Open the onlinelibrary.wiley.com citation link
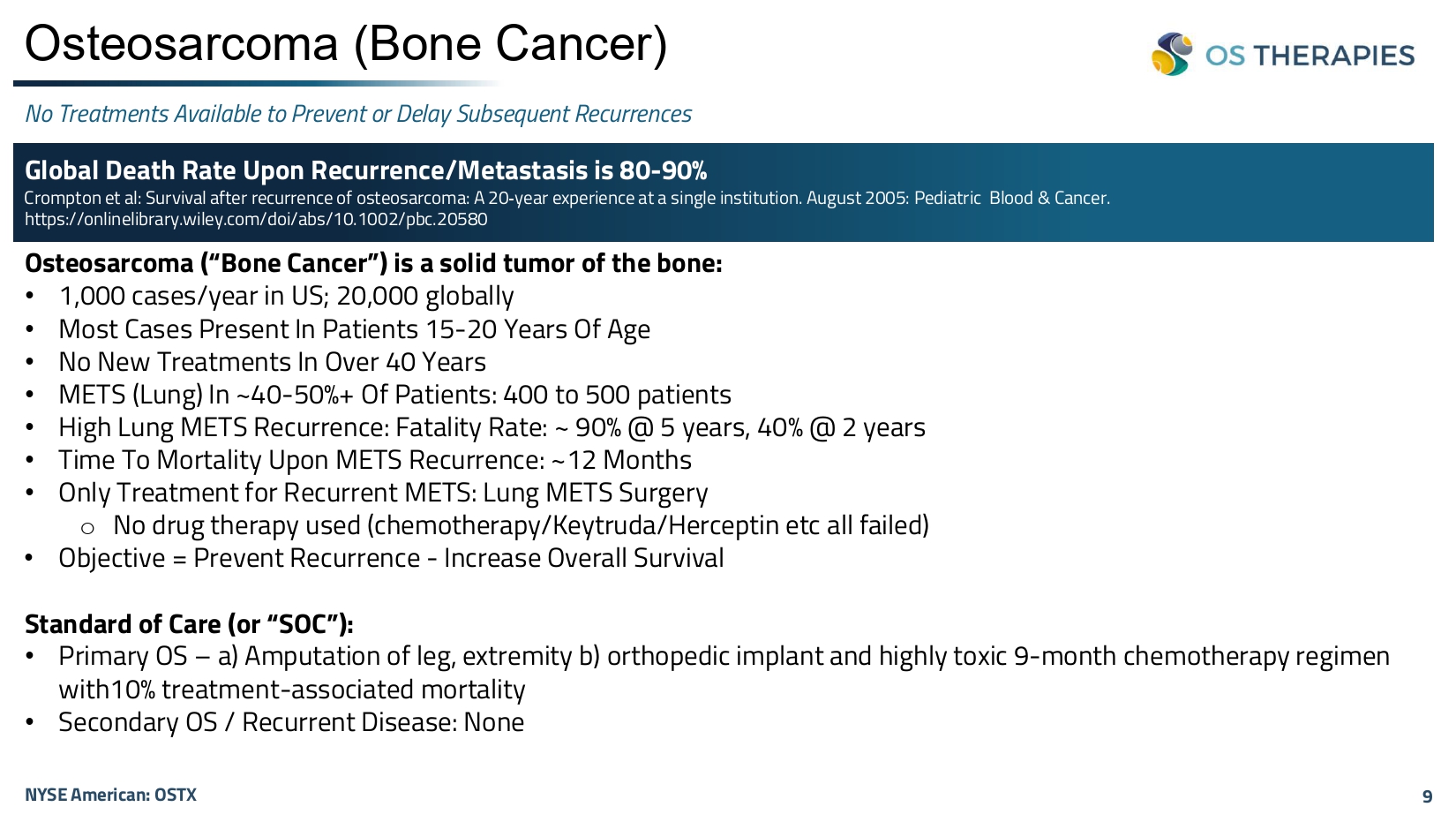1456x822 pixels. (256, 220)
